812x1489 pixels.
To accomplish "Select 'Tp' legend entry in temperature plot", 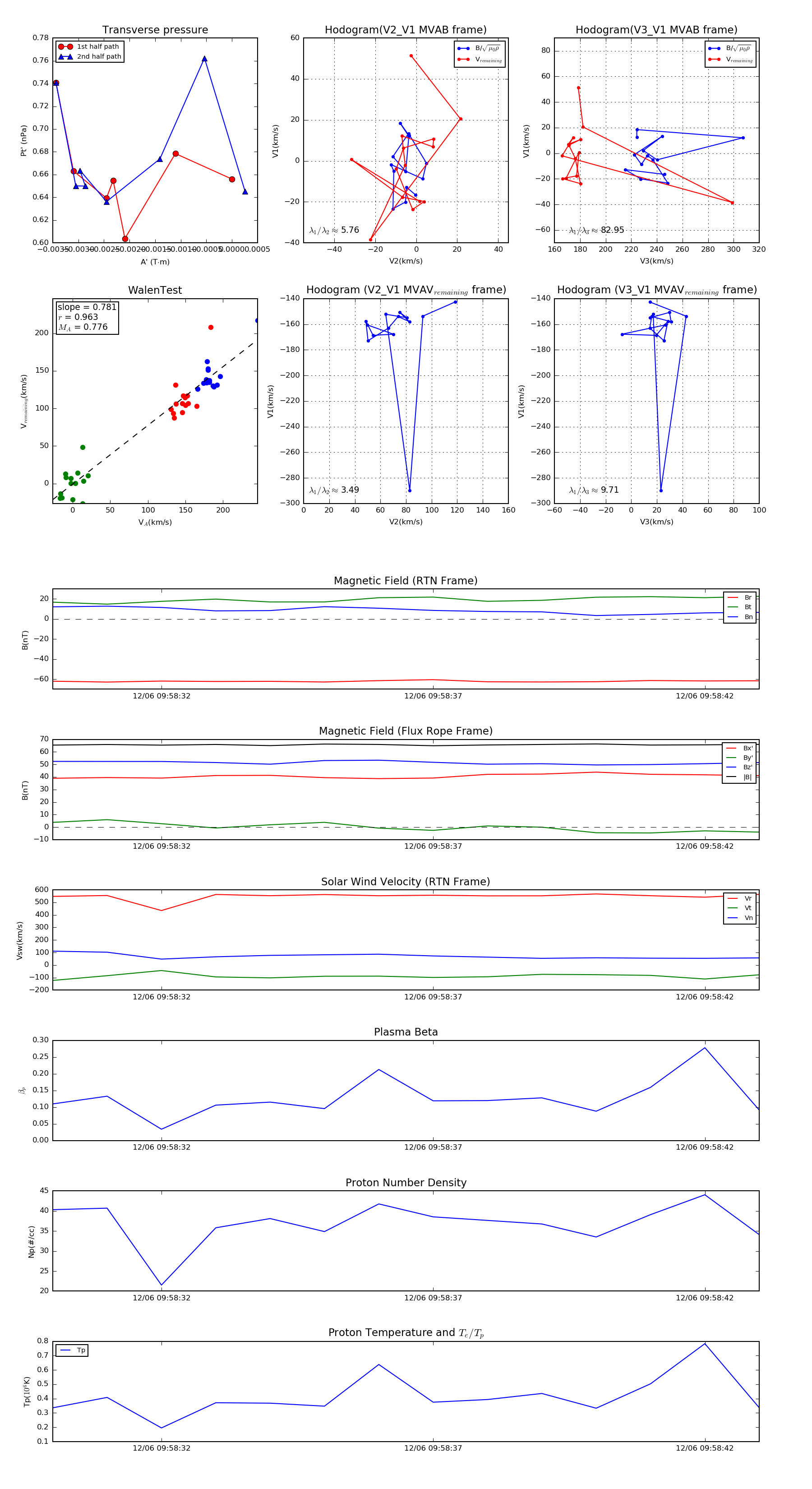I will (x=72, y=1350).
